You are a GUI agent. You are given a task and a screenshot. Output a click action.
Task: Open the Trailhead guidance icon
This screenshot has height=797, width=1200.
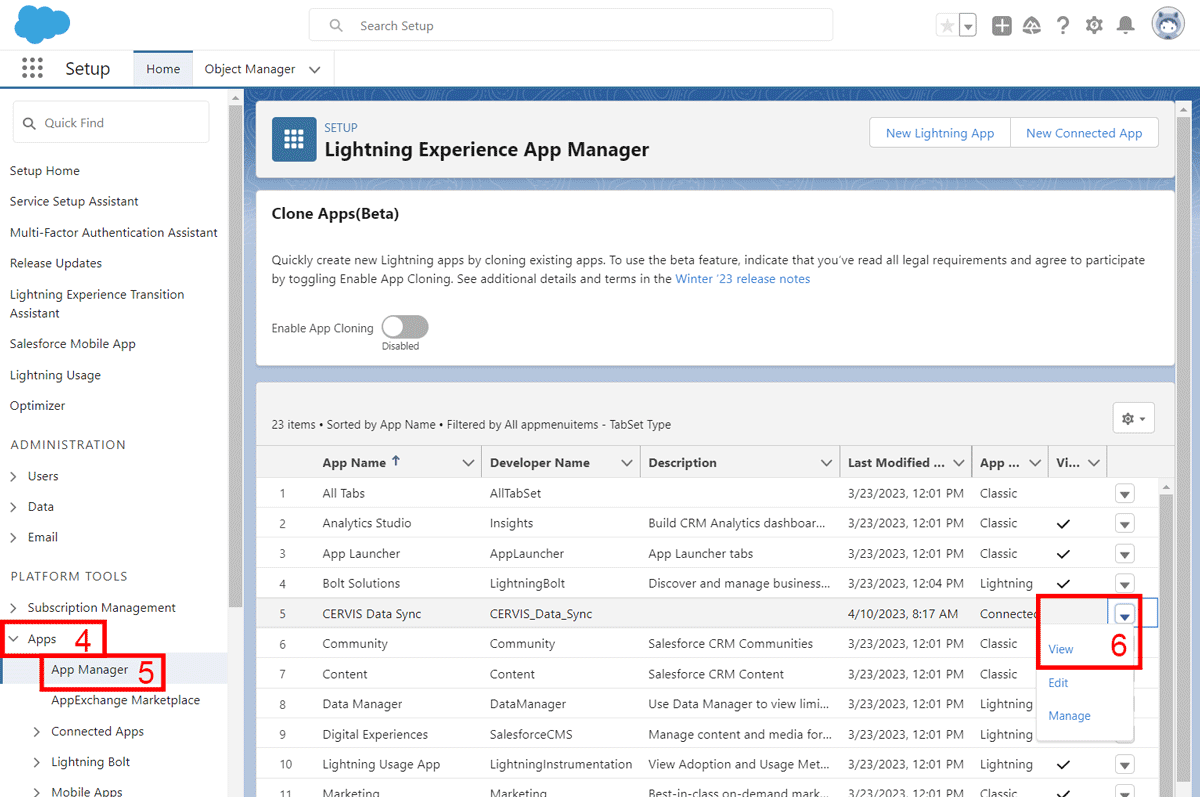(x=1032, y=26)
